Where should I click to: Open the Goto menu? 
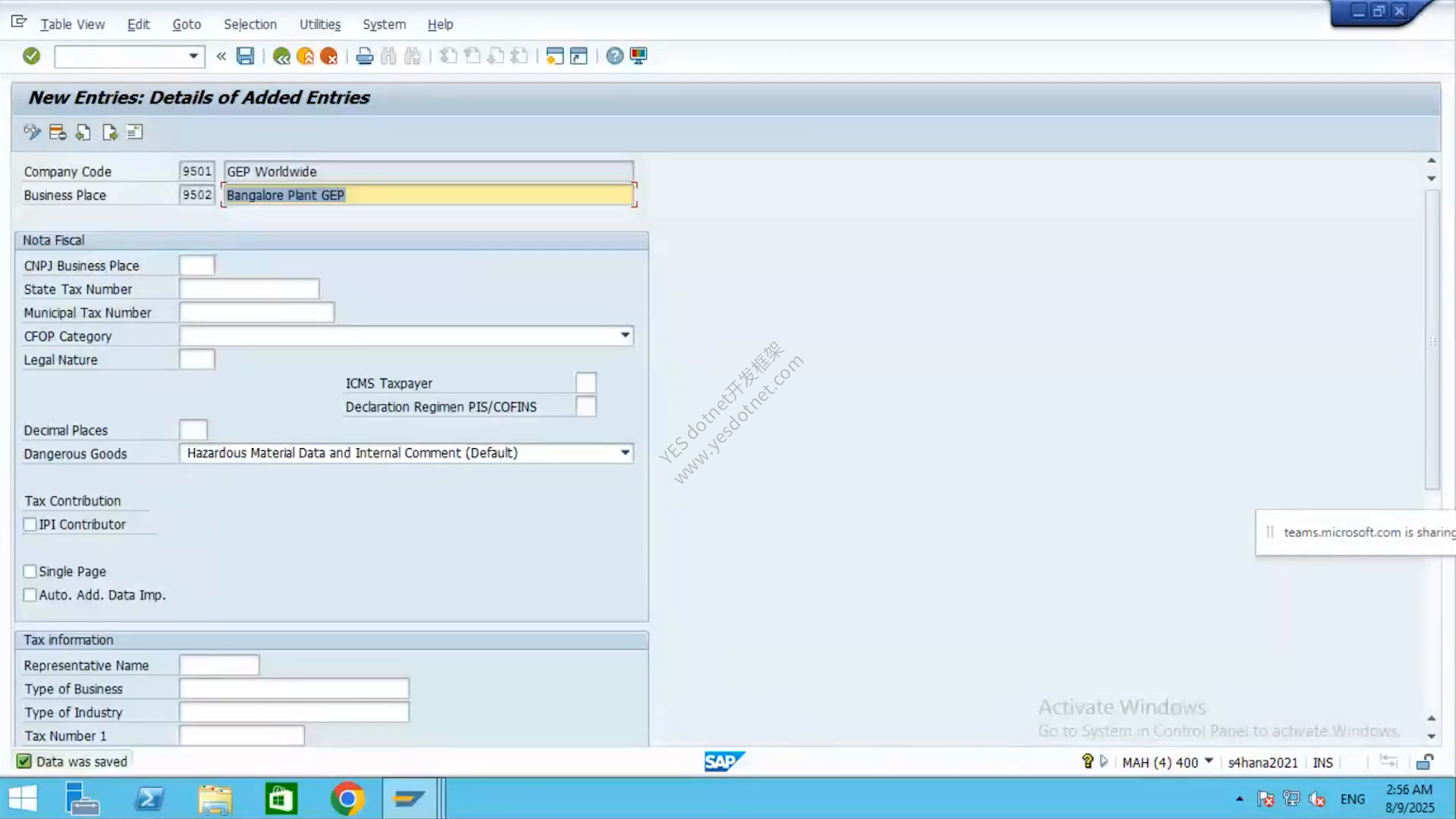coord(187,24)
